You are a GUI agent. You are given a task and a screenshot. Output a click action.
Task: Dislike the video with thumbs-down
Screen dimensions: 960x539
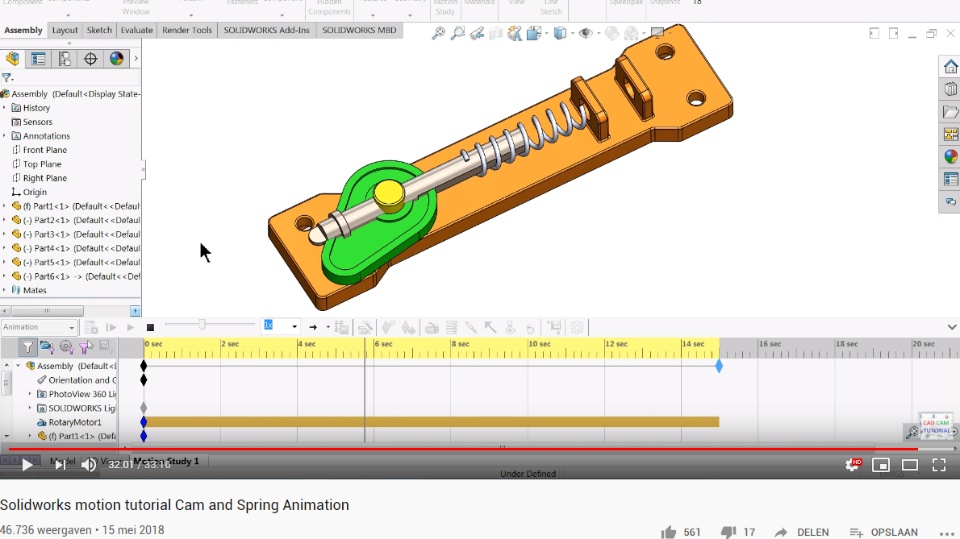tap(728, 532)
